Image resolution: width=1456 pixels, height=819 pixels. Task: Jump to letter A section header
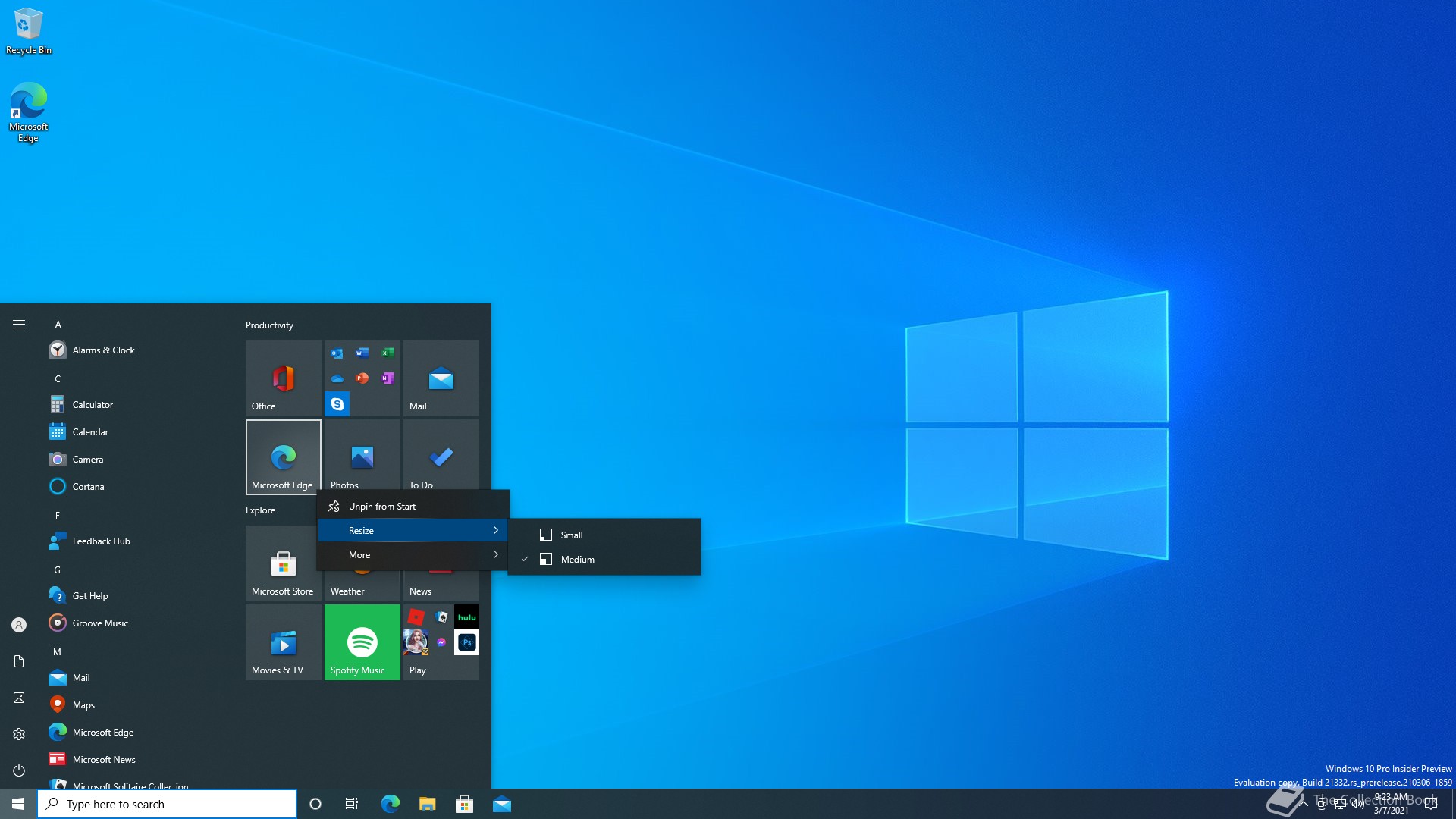click(58, 325)
